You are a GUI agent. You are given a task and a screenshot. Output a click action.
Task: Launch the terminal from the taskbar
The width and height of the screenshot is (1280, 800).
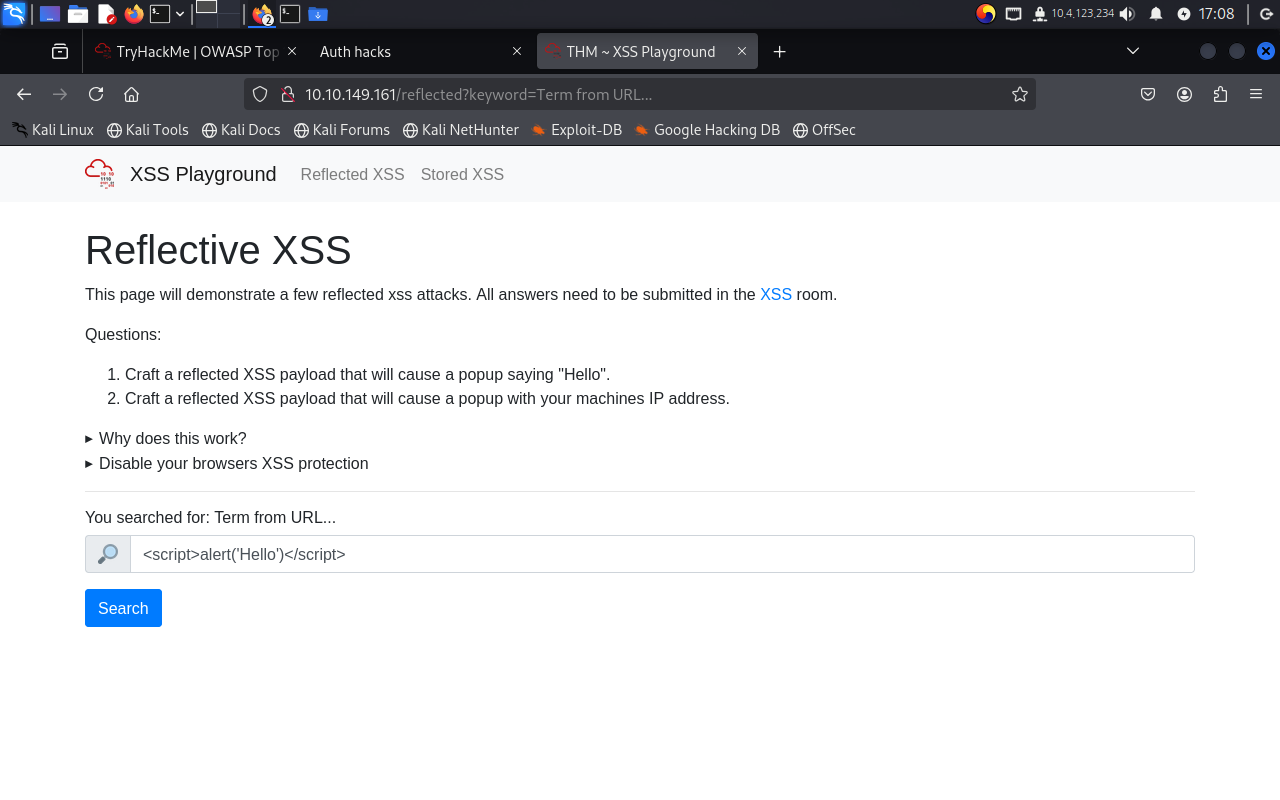pyautogui.click(x=160, y=13)
